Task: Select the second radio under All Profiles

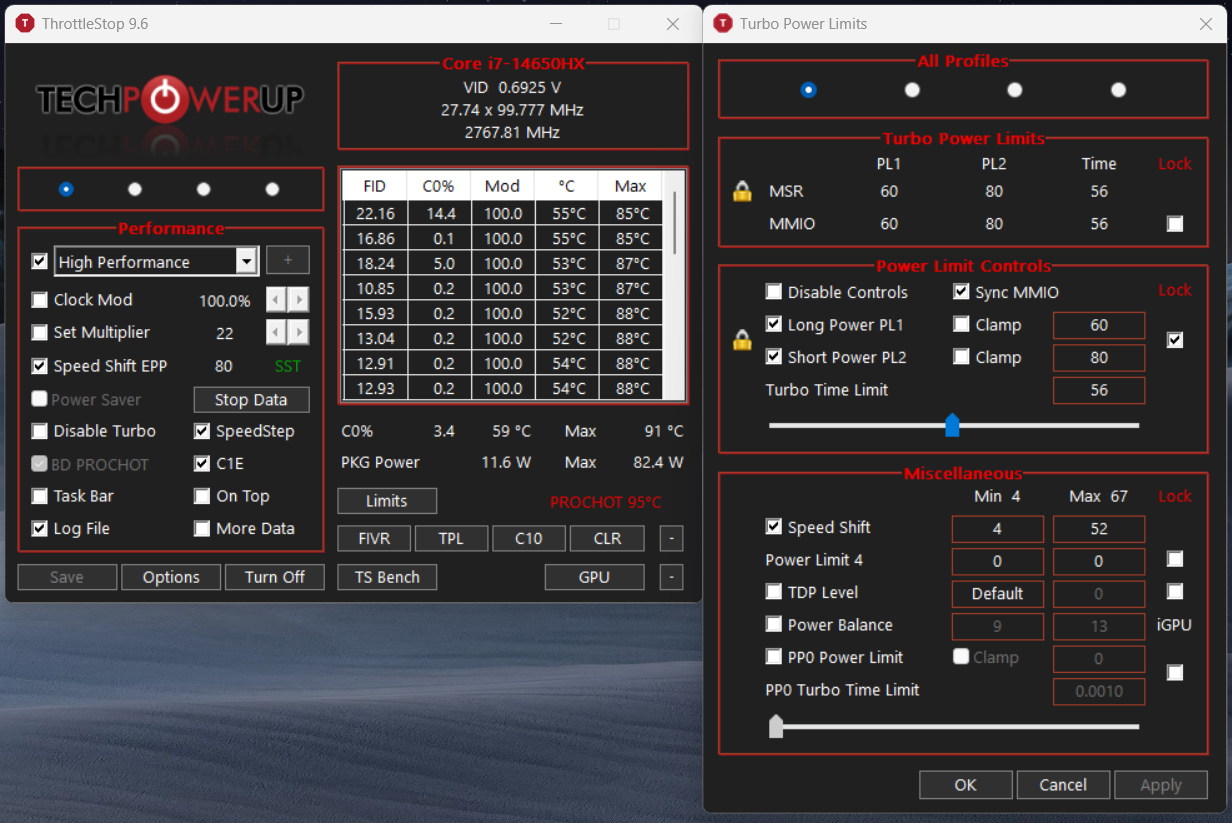Action: point(912,90)
